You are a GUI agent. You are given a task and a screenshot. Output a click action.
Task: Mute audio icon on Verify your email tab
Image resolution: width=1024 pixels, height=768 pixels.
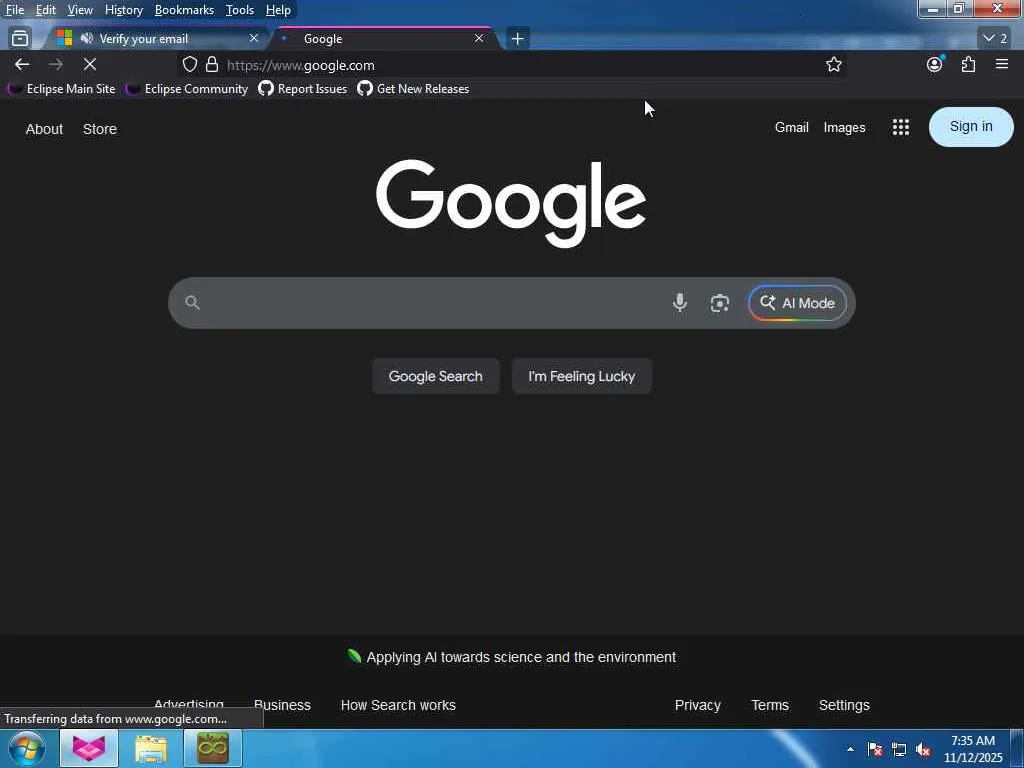tap(86, 39)
